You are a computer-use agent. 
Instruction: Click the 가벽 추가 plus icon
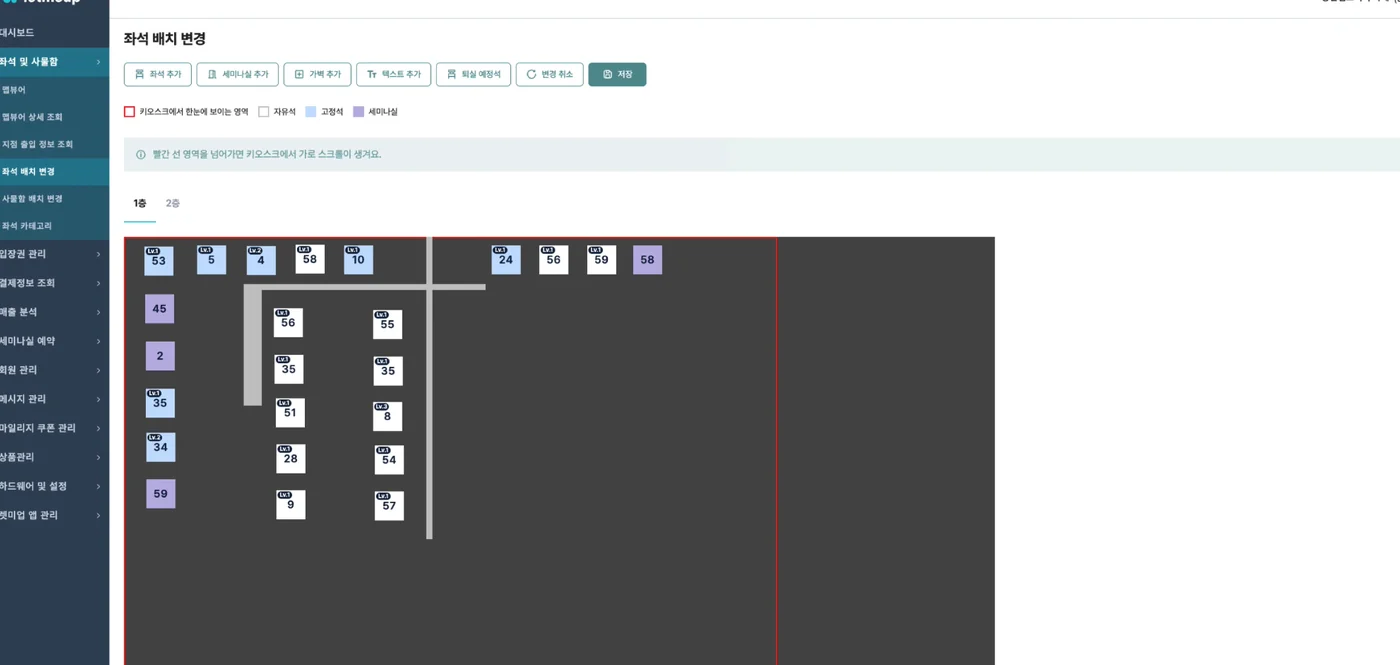pyautogui.click(x=299, y=75)
